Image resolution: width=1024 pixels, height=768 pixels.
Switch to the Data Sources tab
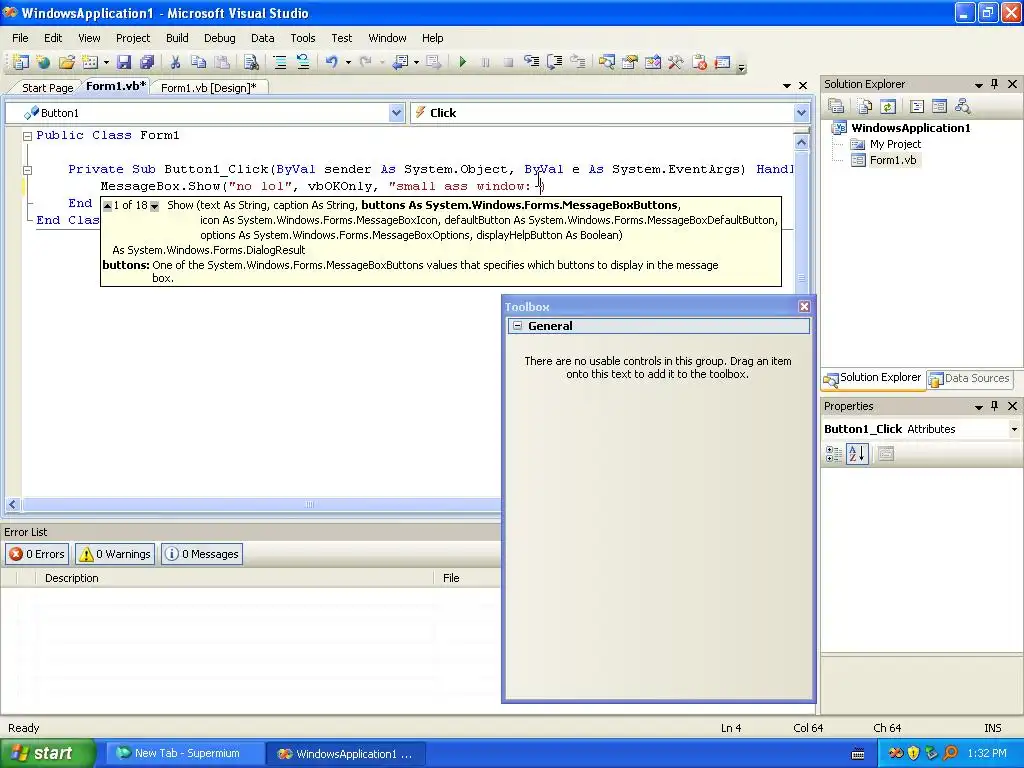coord(970,378)
